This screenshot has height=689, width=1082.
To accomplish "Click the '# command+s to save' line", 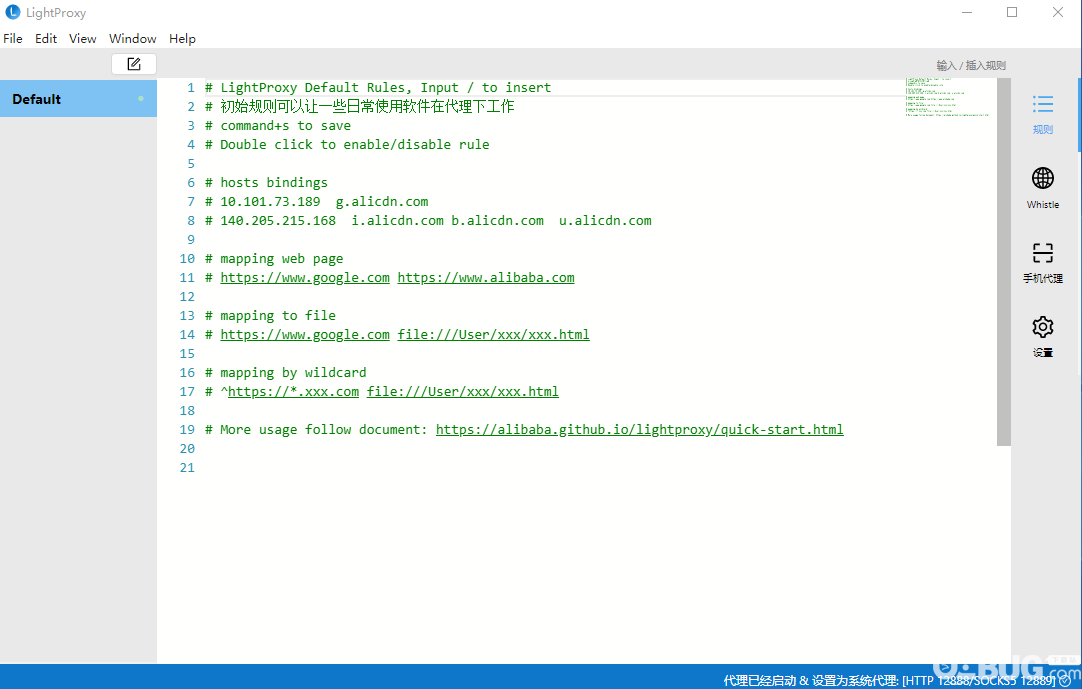I will pos(278,126).
